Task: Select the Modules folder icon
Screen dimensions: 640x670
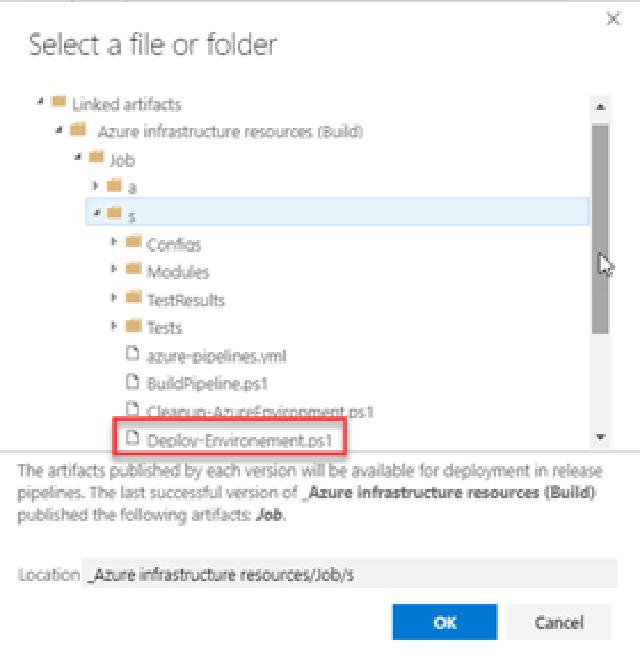Action: [133, 269]
